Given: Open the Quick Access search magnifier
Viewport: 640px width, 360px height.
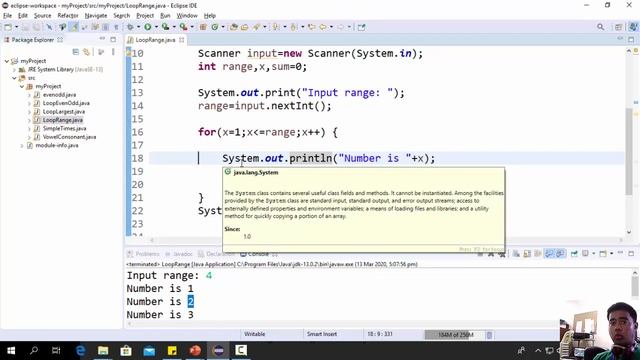Looking at the screenshot, I should pos(600,27).
